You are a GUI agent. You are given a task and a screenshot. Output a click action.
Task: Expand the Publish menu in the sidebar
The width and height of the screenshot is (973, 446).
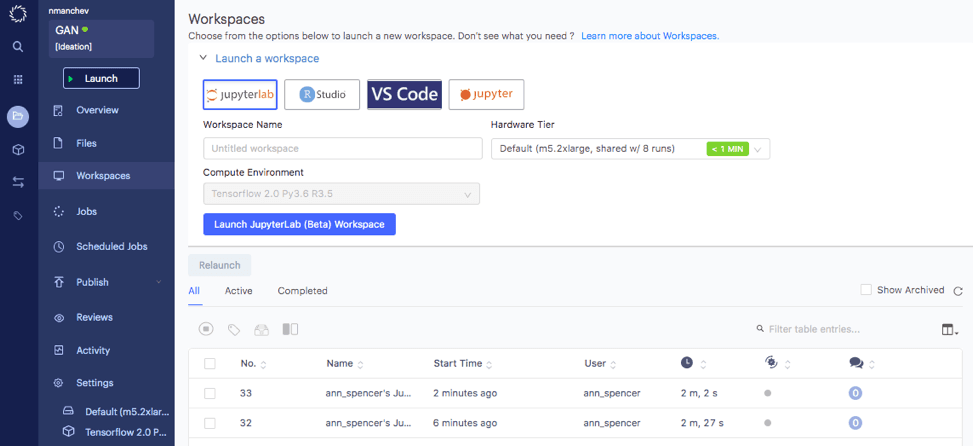click(158, 282)
